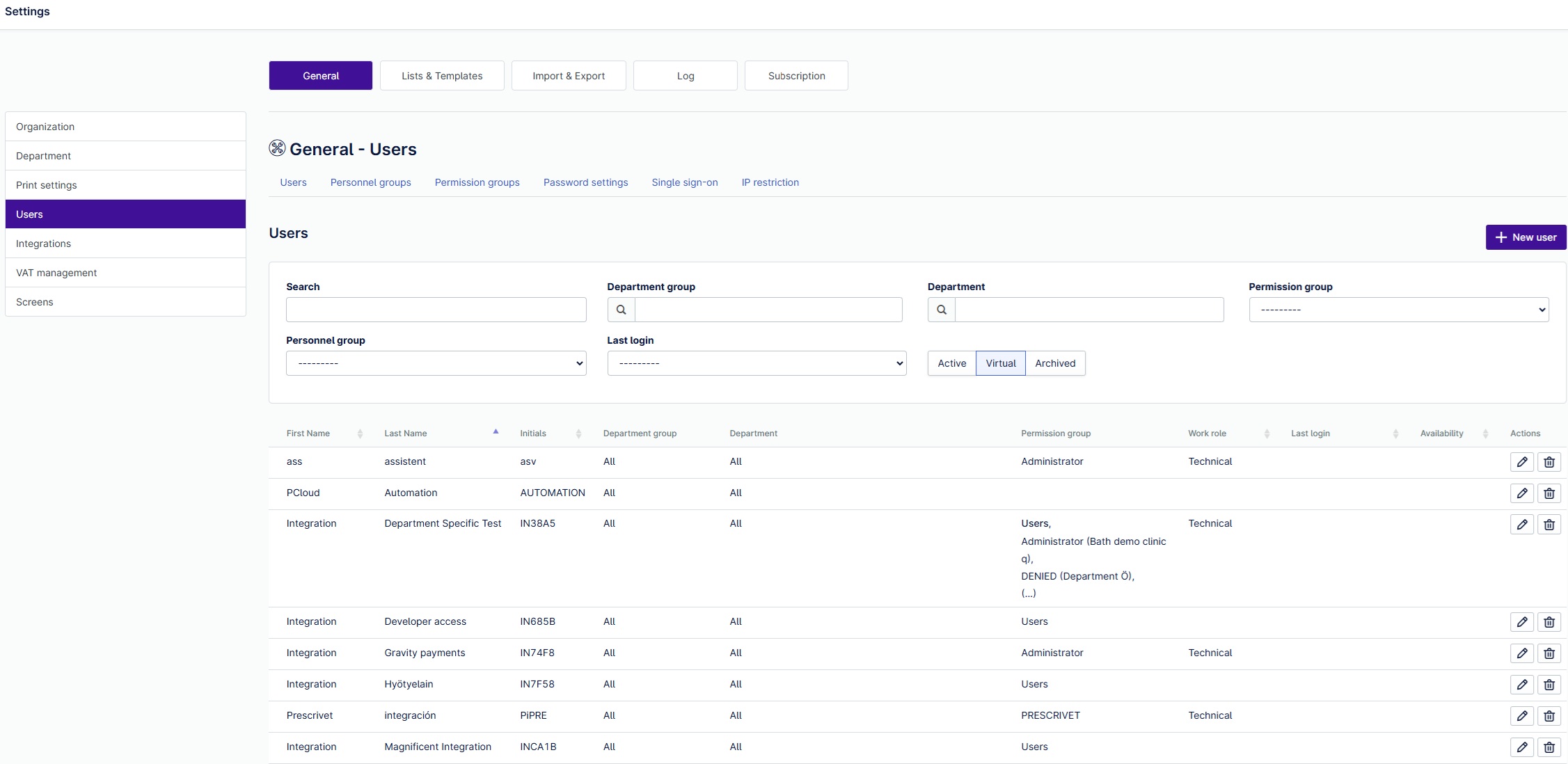Viewport: 1568px width, 764px height.
Task: Sort table by First Name arrows
Action: coord(360,433)
